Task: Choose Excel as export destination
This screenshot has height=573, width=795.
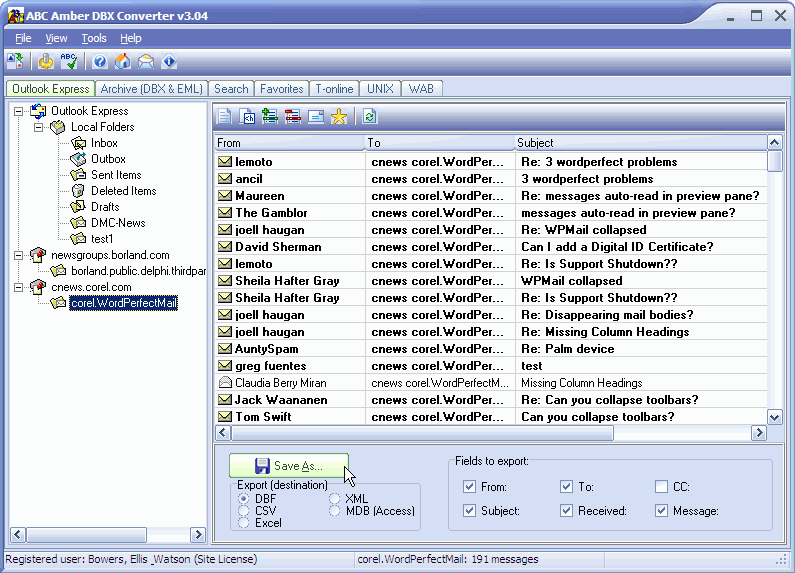Action: [243, 523]
